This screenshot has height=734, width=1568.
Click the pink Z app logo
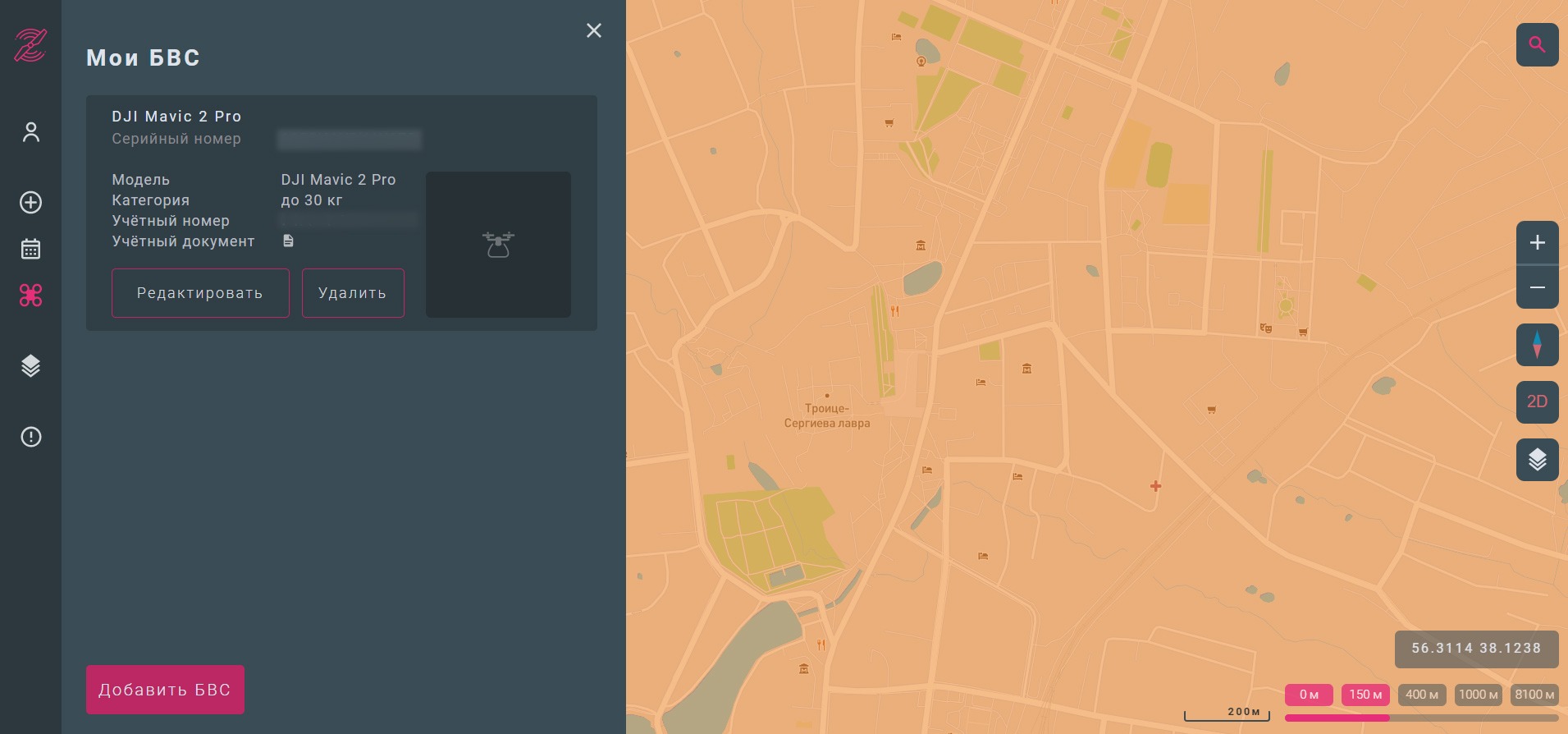tap(30, 45)
